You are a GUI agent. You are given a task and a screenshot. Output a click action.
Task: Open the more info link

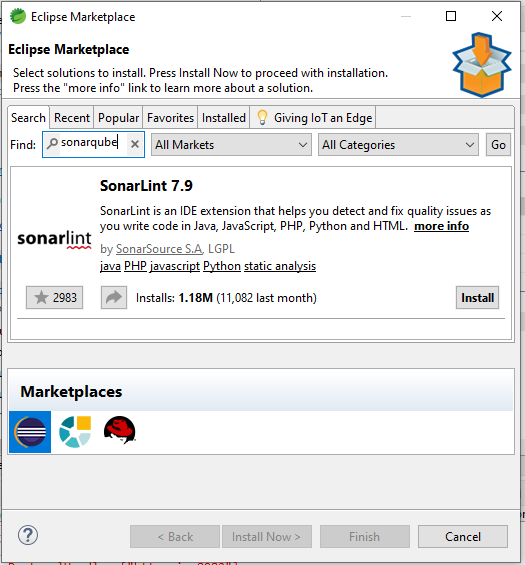441,226
